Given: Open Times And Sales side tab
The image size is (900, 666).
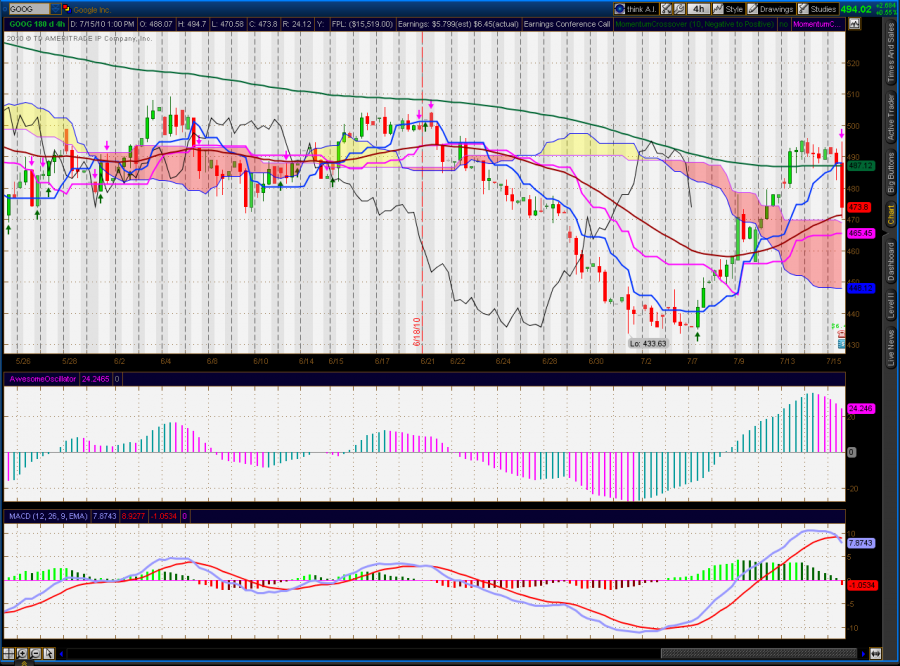Looking at the screenshot, I should point(891,53).
